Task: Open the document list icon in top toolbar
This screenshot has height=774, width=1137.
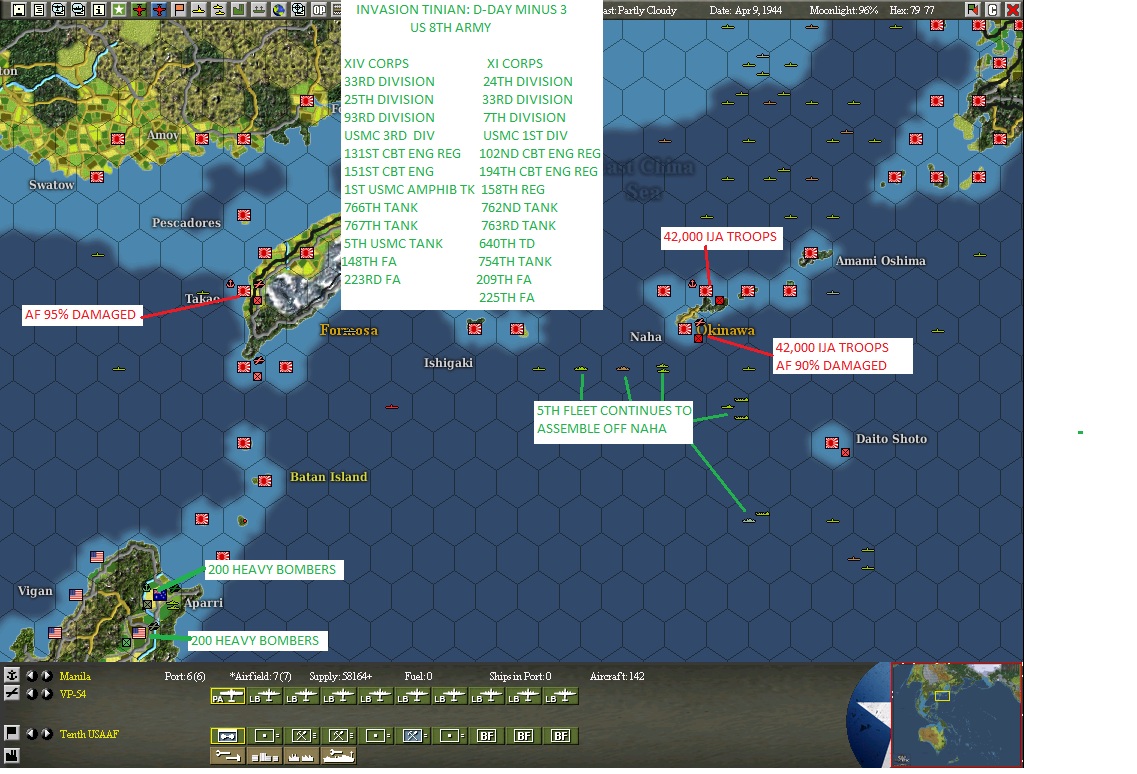Action: [x=39, y=10]
